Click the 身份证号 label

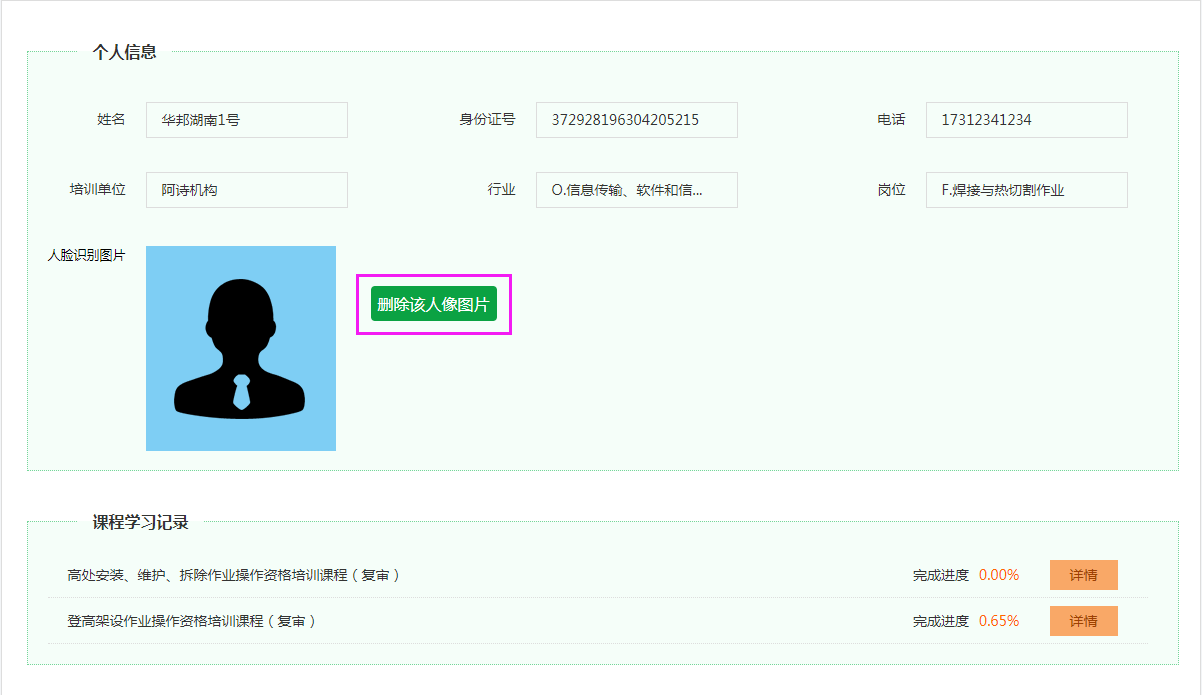tap(488, 120)
